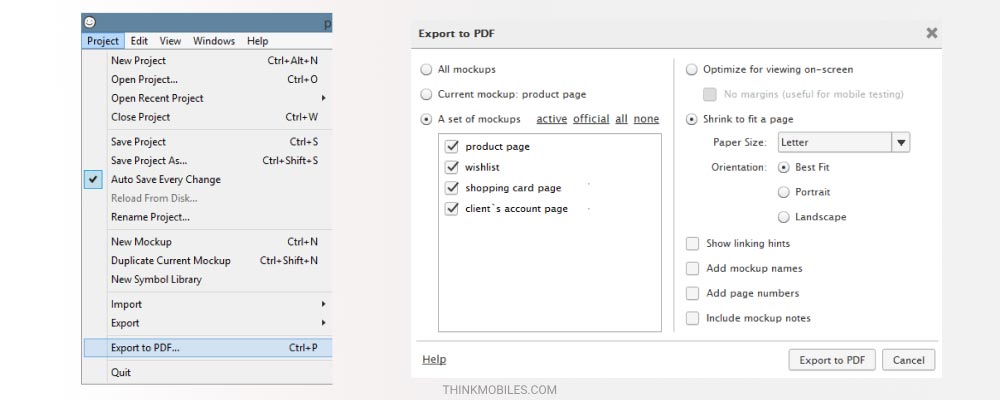Enable Add page numbers checkbox
The image size is (1000, 400).
(x=693, y=293)
